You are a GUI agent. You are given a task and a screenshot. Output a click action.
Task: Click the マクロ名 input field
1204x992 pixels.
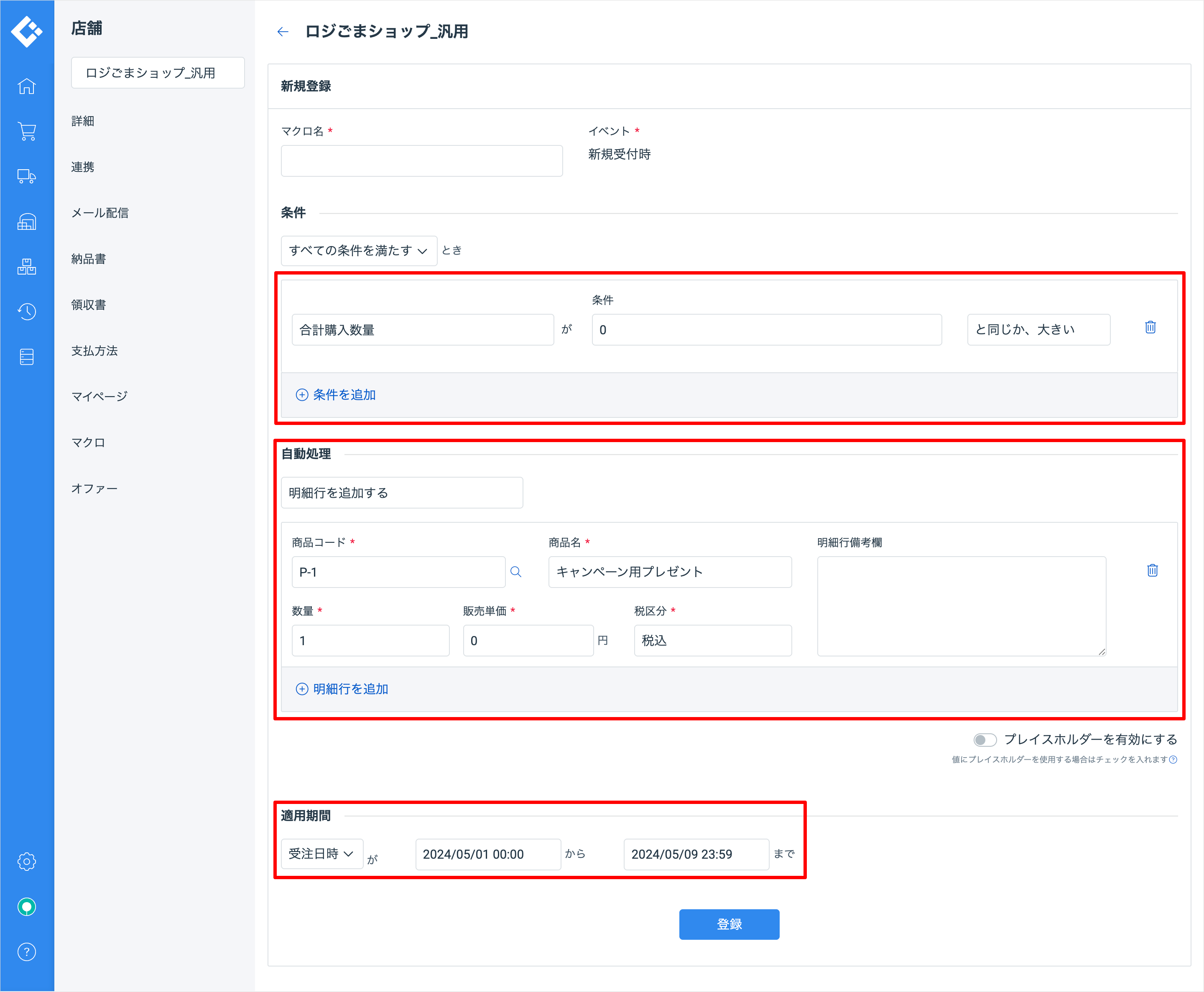[x=421, y=161]
